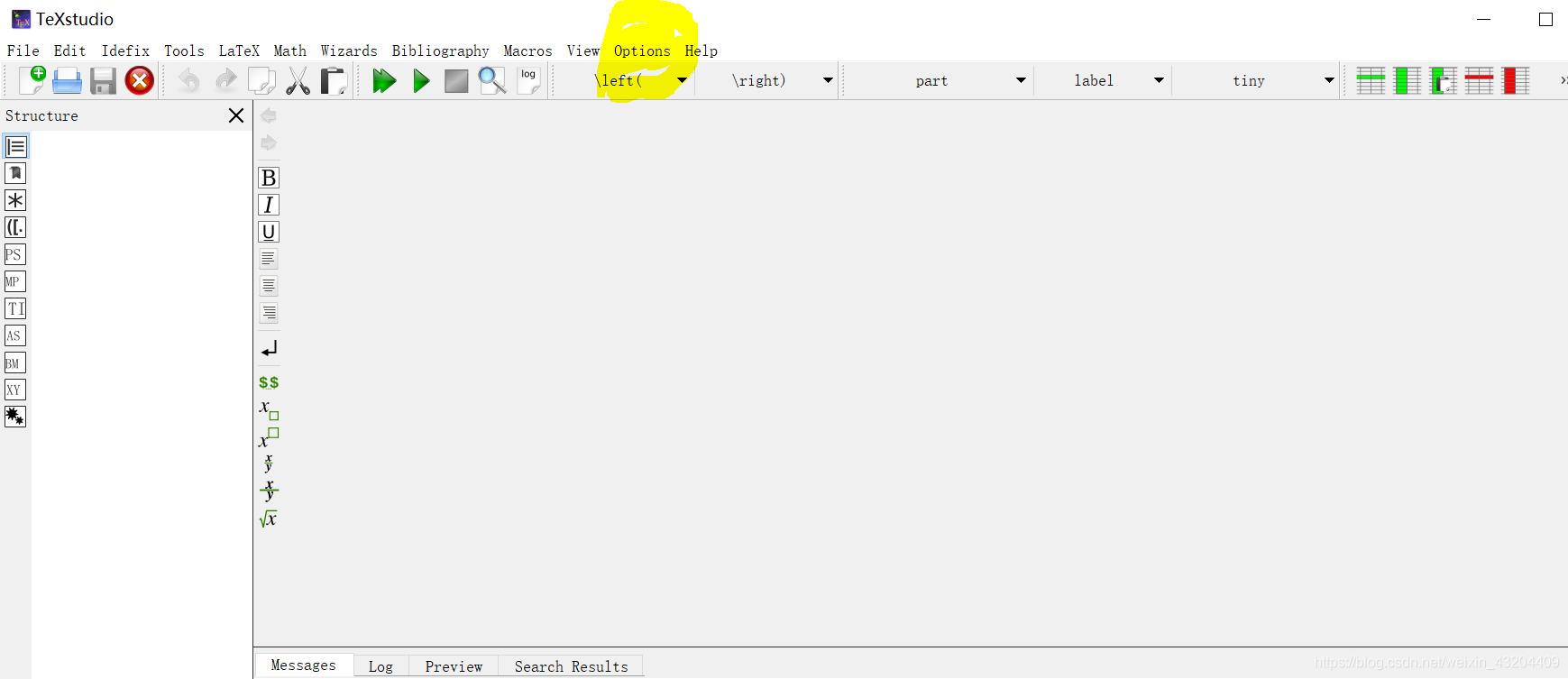The image size is (1568, 679).
Task: Open the Options menu
Action: 642,51
